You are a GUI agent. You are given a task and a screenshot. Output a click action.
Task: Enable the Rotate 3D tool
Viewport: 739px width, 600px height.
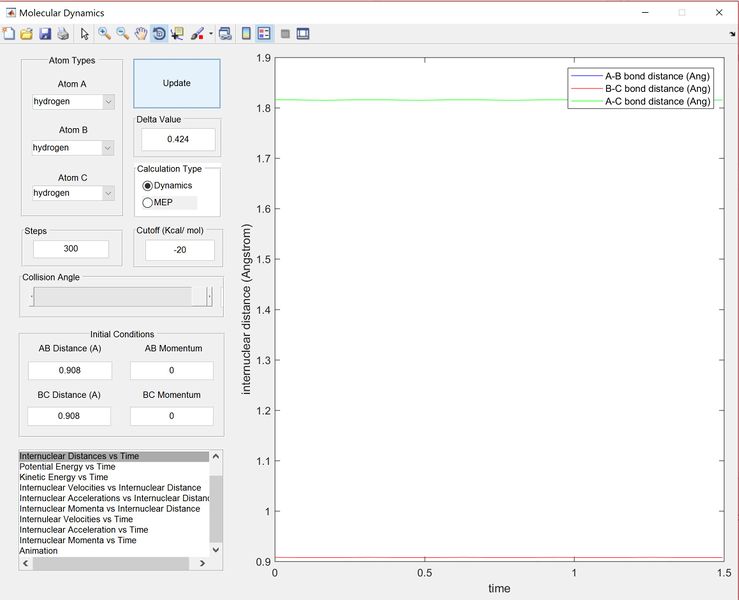[x=159, y=34]
